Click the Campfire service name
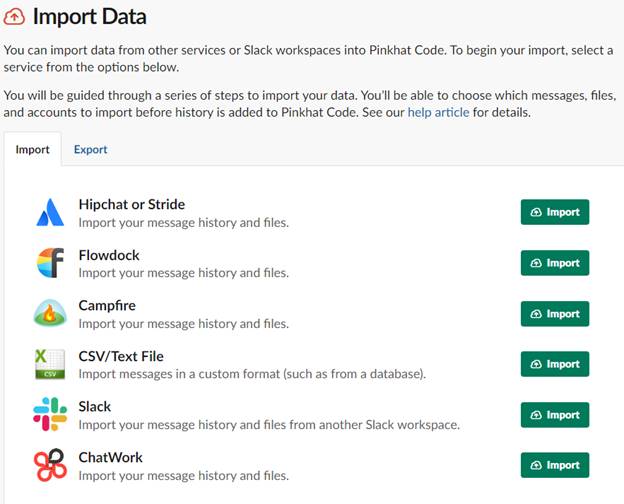This screenshot has width=624, height=504. pyautogui.click(x=107, y=306)
